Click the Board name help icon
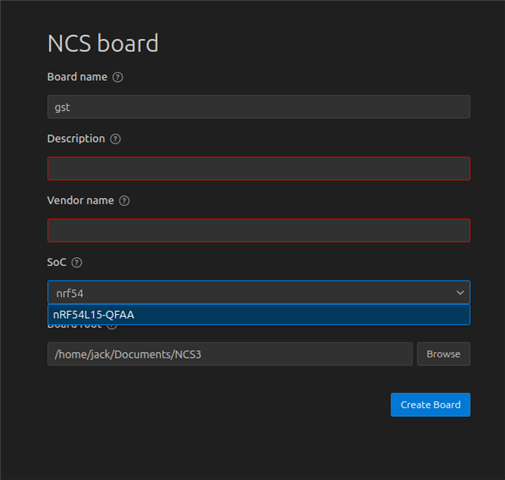 tap(118, 77)
